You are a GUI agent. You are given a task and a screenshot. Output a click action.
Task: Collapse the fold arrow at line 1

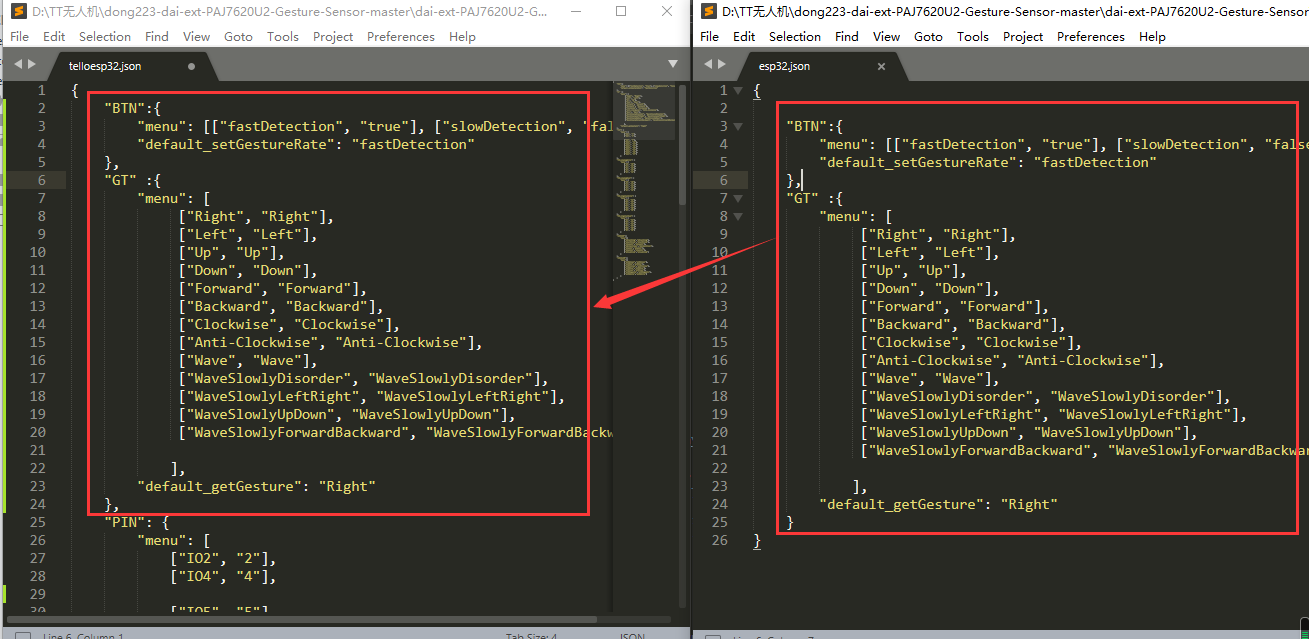click(738, 90)
